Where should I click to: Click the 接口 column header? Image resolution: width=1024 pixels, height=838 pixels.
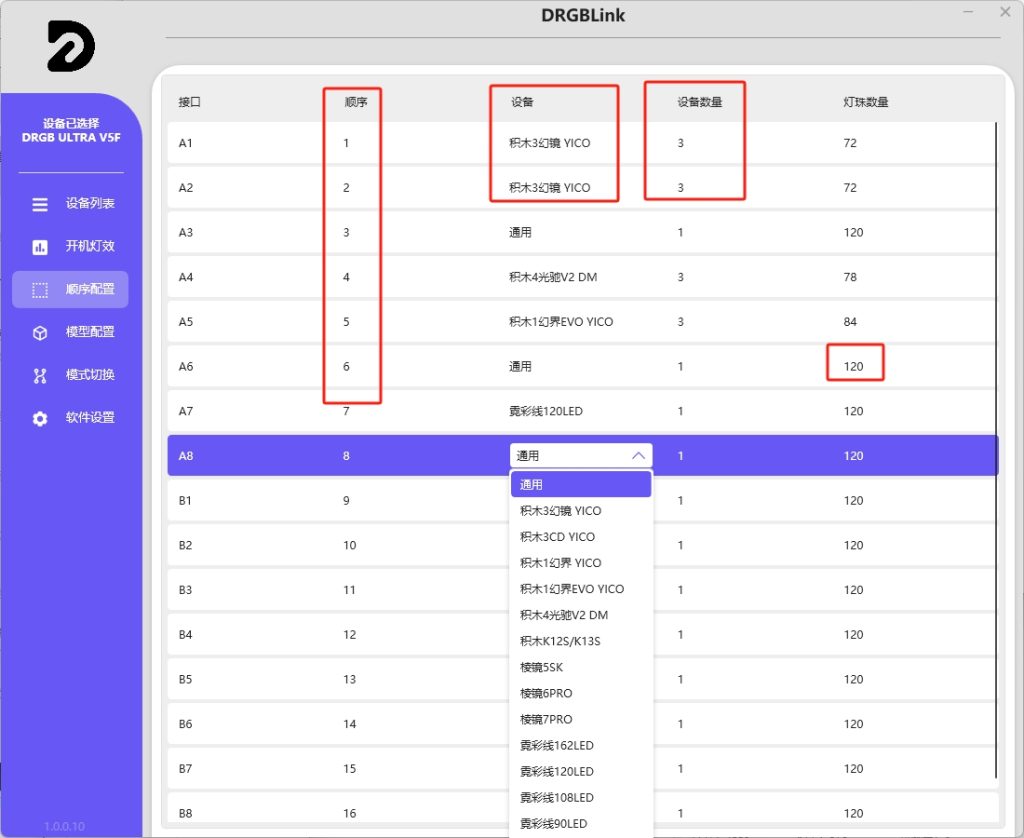pos(189,102)
